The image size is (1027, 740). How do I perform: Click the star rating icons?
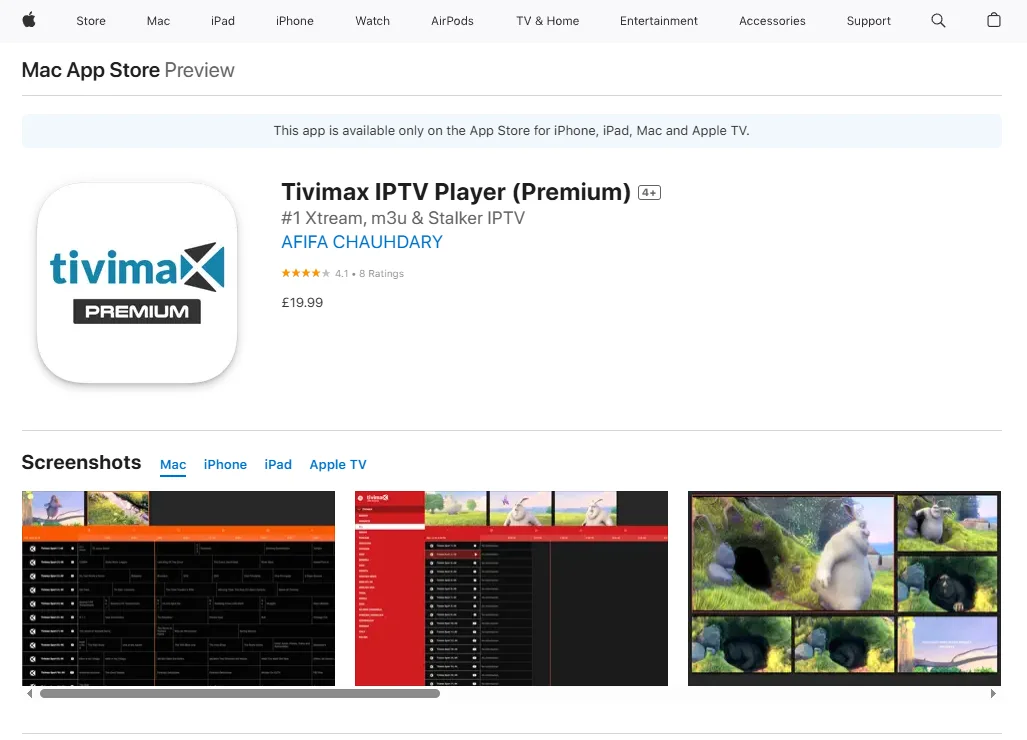[x=305, y=273]
